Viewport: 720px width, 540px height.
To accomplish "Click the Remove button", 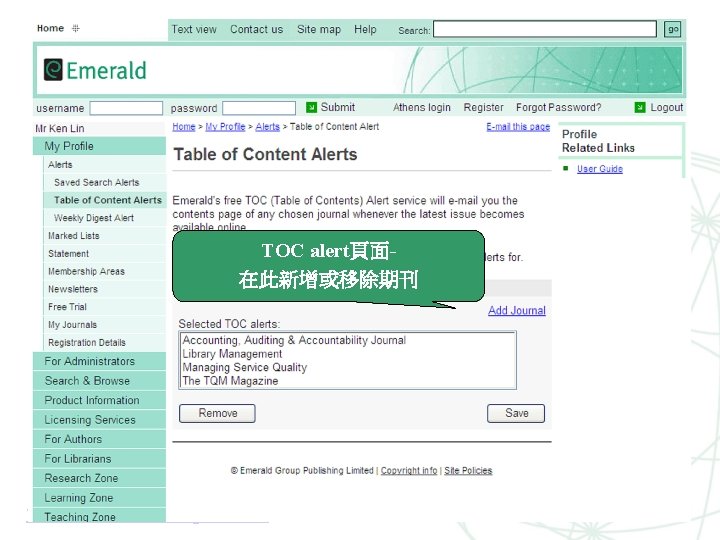I will coord(217,413).
